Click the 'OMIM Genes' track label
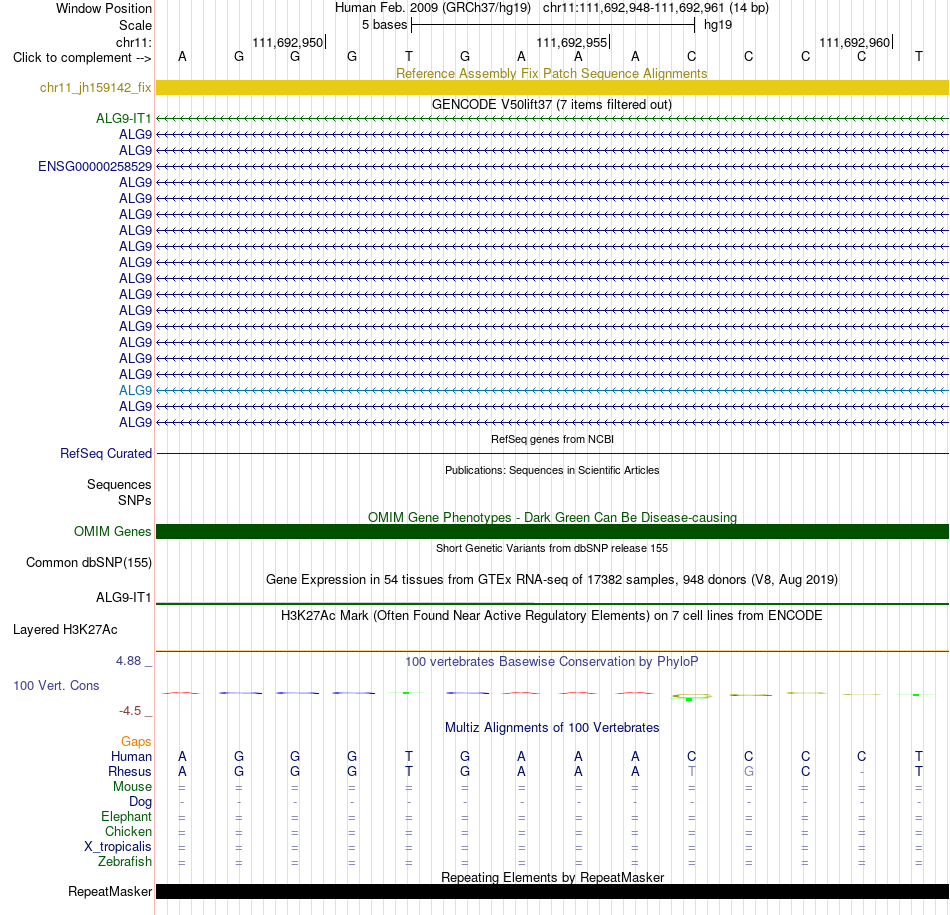 [x=113, y=531]
